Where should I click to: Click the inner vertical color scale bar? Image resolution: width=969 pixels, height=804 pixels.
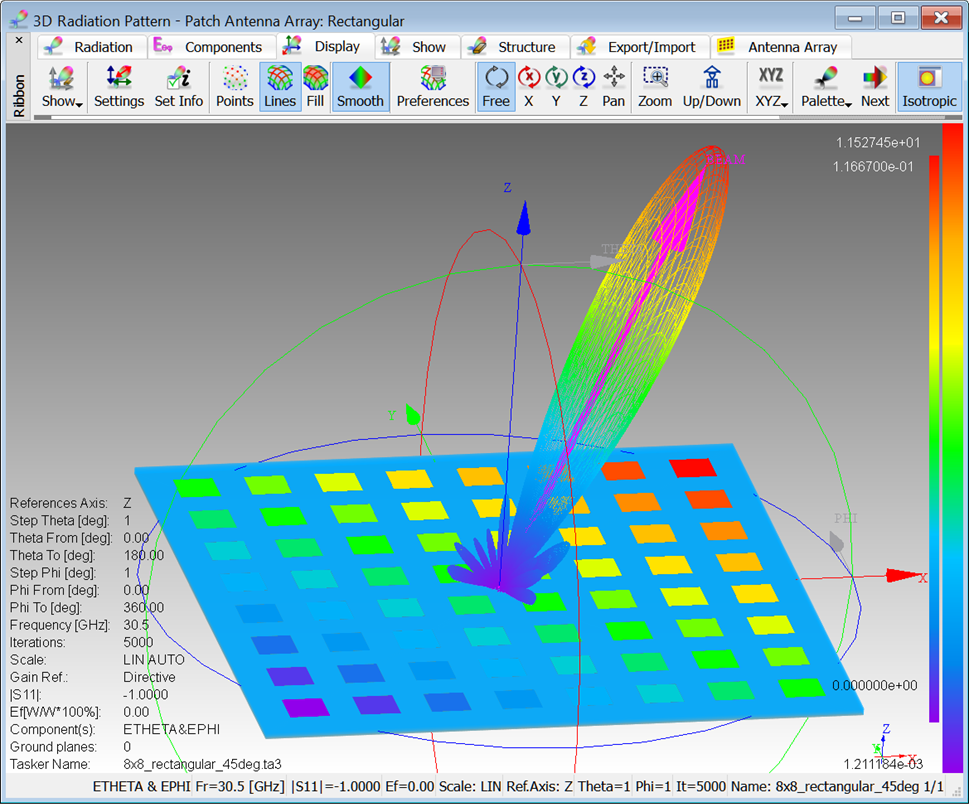pyautogui.click(x=934, y=439)
